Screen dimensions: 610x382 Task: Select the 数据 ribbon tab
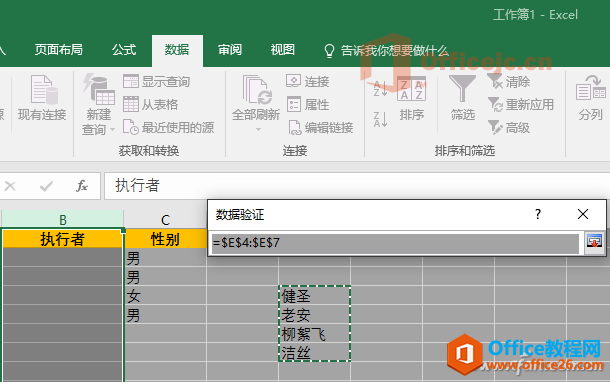[x=177, y=50]
